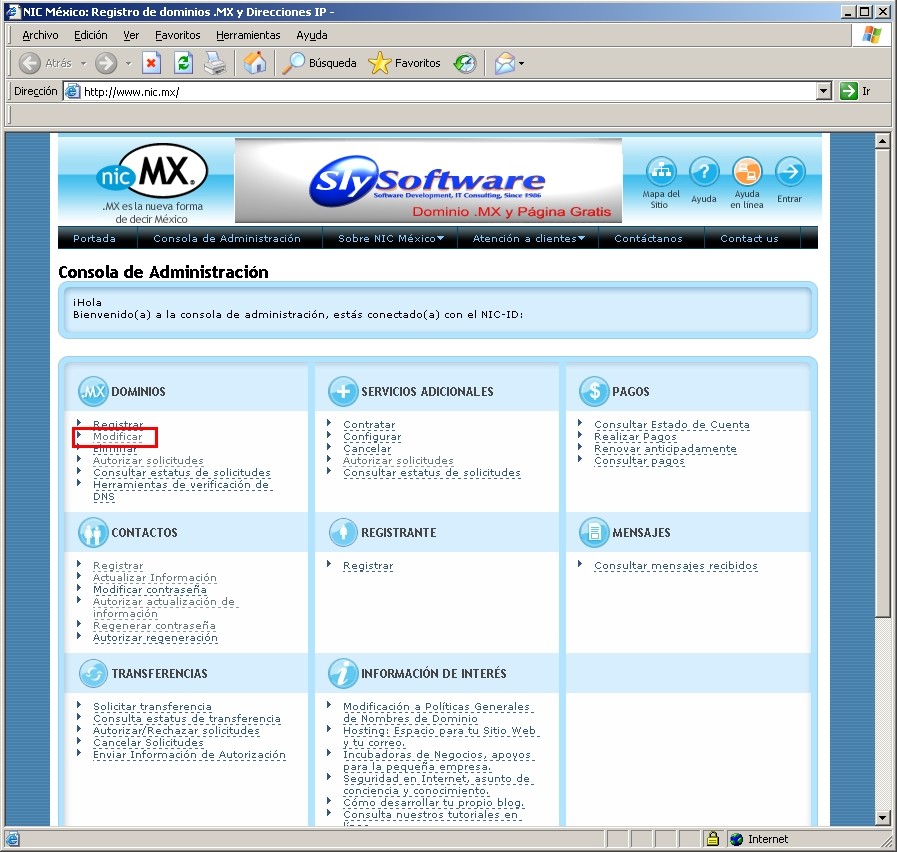Open the Mail button dropdown arrow
The width and height of the screenshot is (897, 852).
(521, 63)
